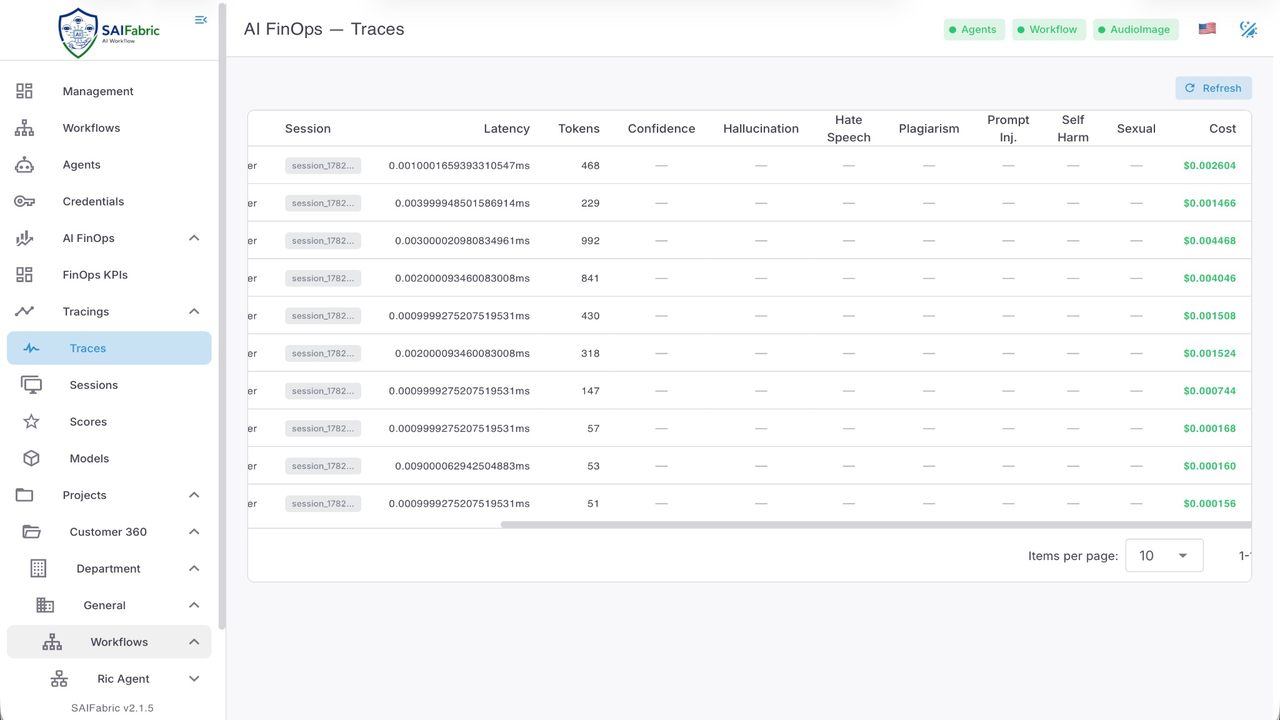Click the Management grid icon
The image size is (1280, 720).
point(24,91)
